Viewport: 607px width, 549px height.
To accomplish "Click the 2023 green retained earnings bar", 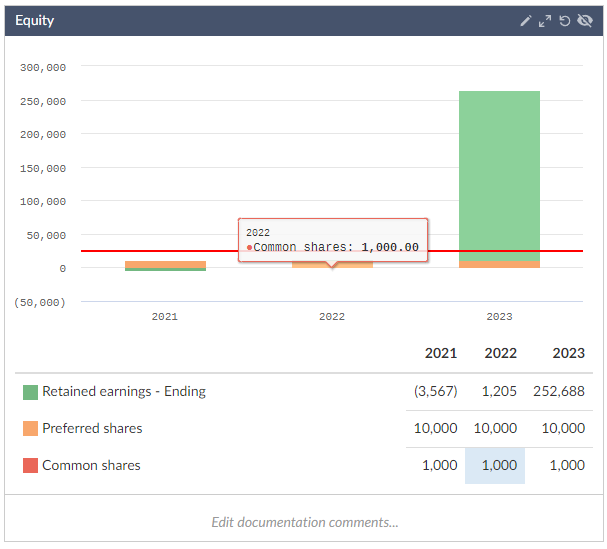I will coord(499,175).
